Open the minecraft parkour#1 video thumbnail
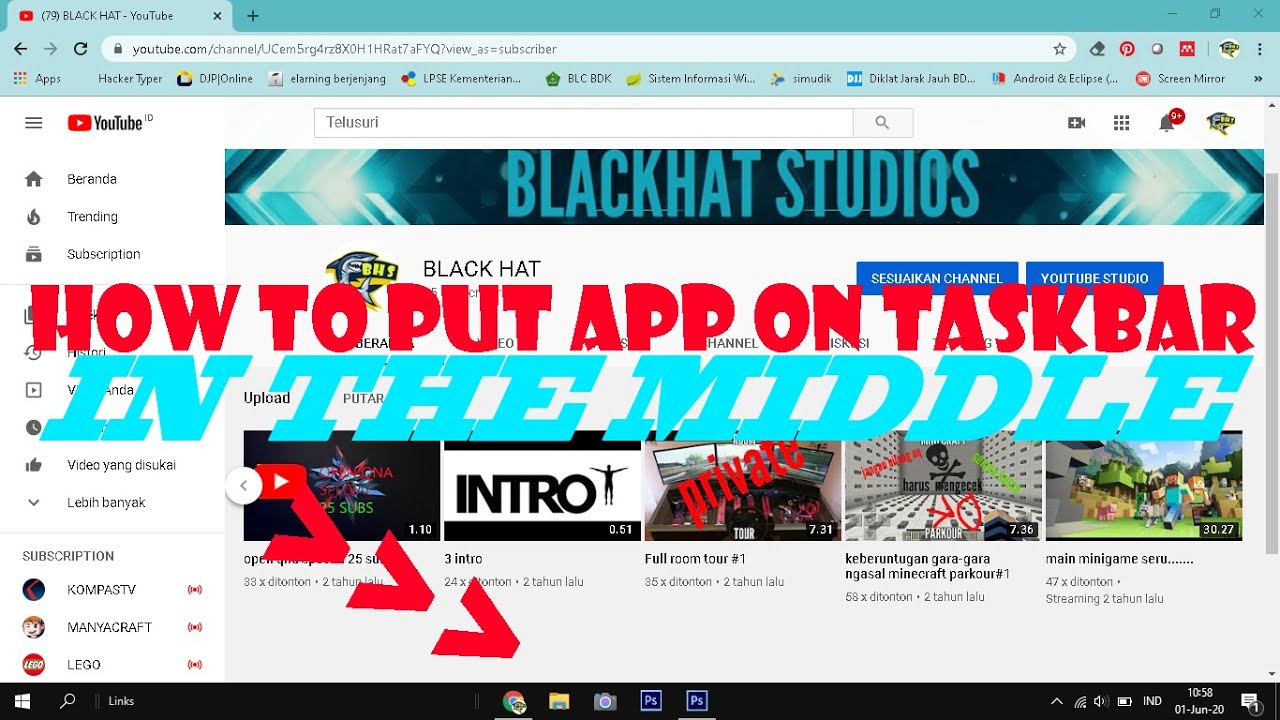1280x720 pixels. coord(943,486)
